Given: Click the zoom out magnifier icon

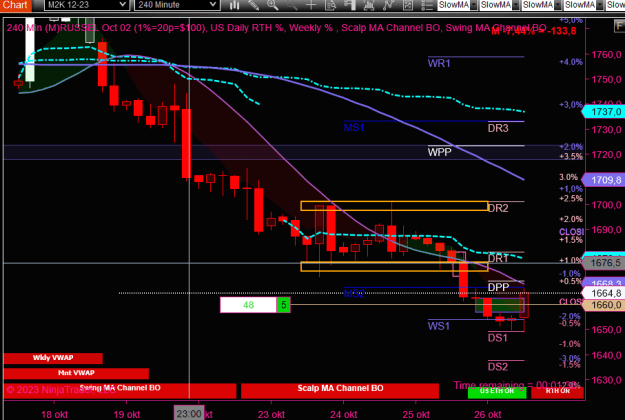Looking at the screenshot, I should pyautogui.click(x=292, y=5).
